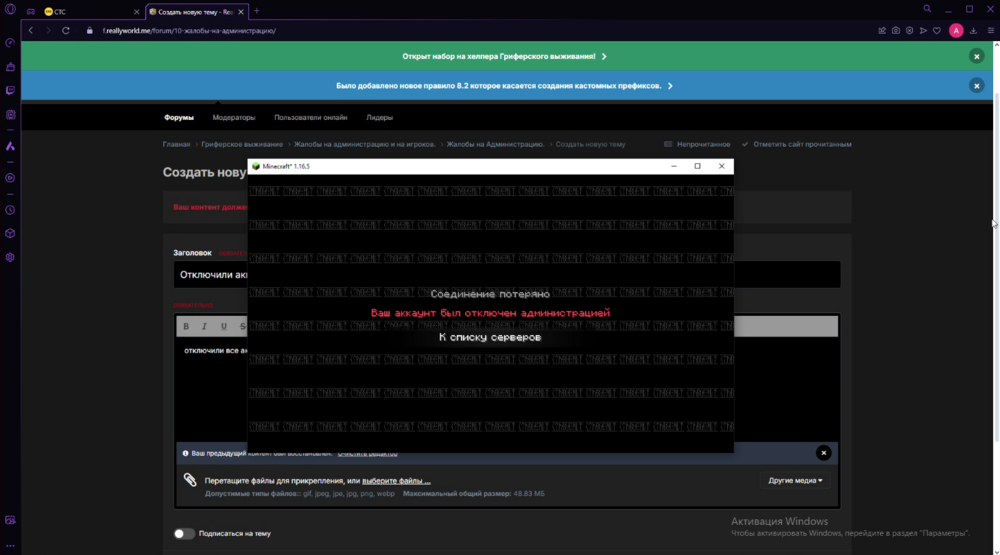Open the Форумы navigation item
The width and height of the screenshot is (1000, 555).
click(x=179, y=117)
